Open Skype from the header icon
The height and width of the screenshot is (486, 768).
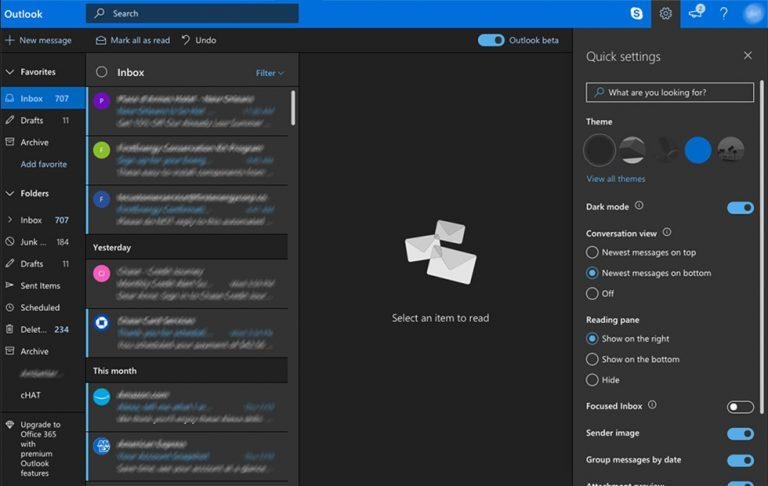point(636,13)
